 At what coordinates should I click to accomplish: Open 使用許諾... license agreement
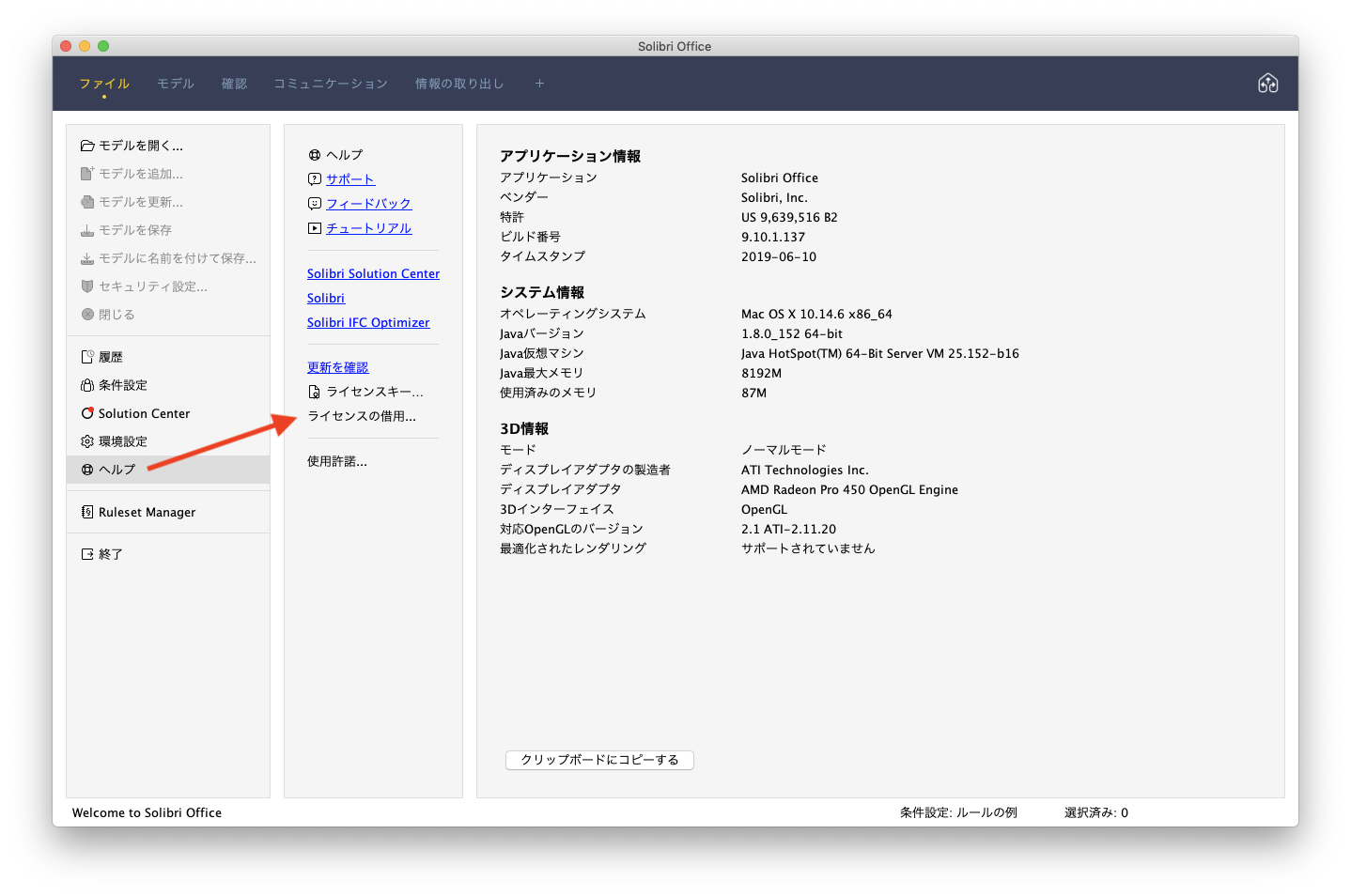click(x=337, y=461)
